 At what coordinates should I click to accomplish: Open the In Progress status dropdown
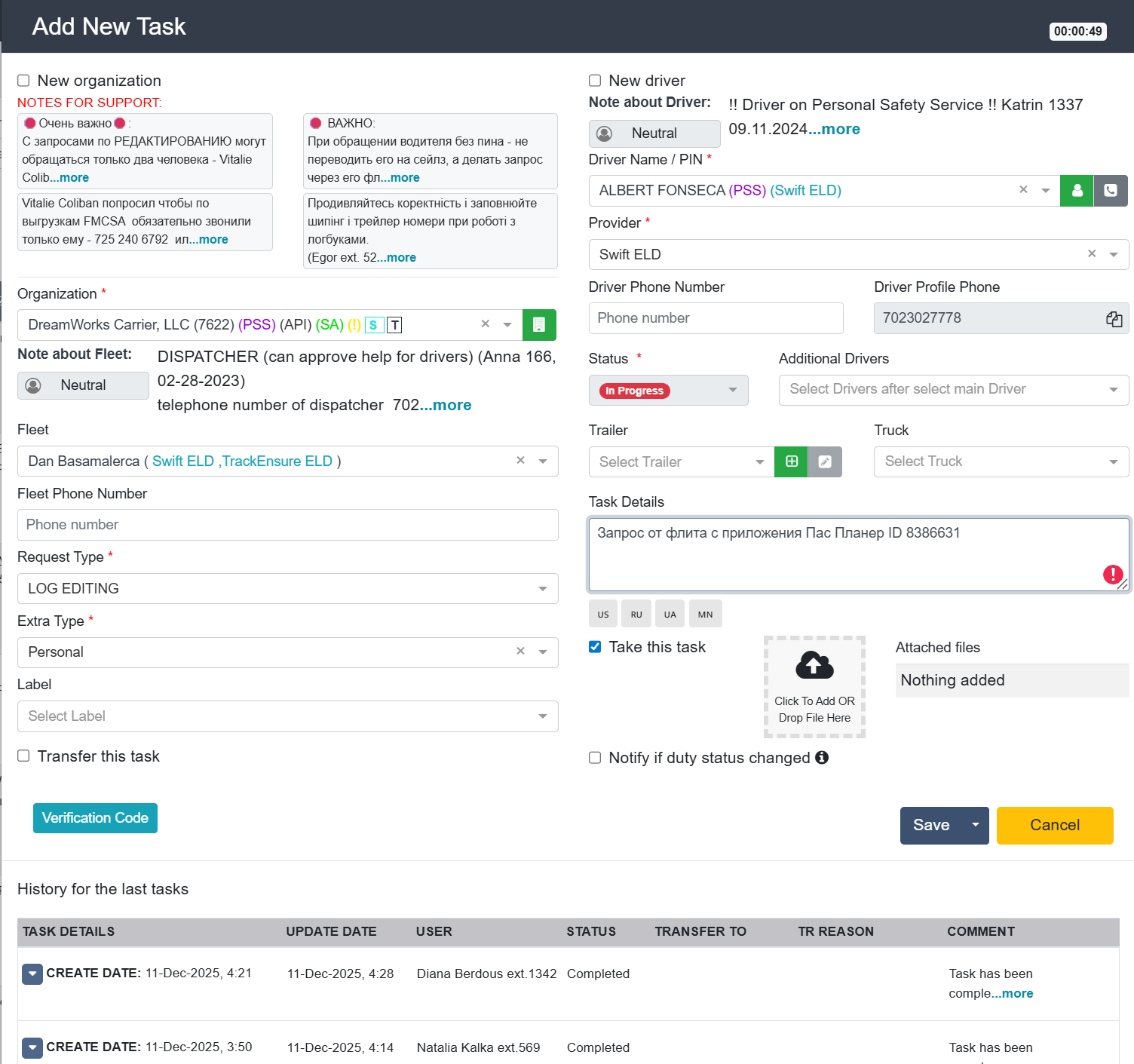pos(668,391)
